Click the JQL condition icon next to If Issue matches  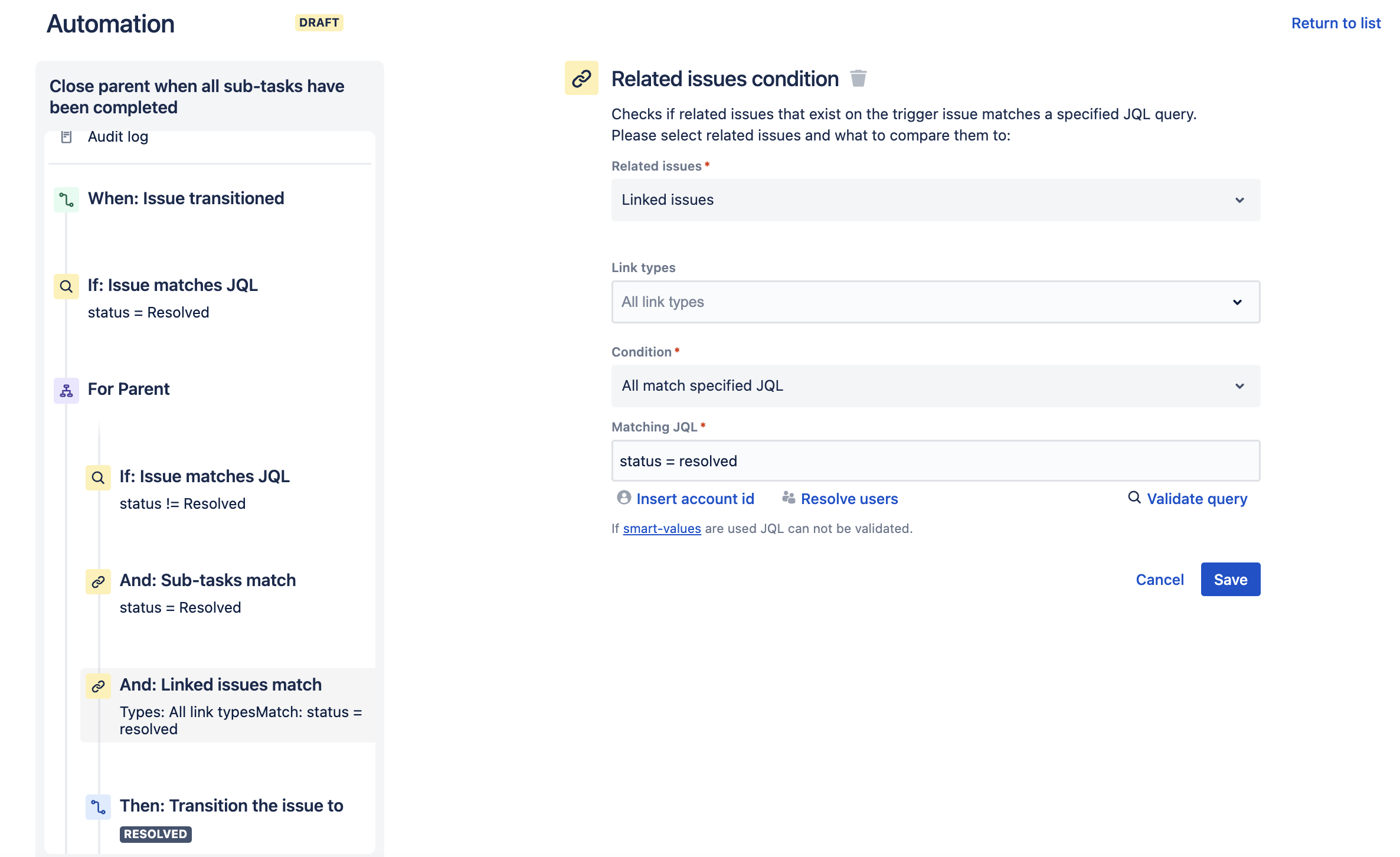pyautogui.click(x=67, y=285)
